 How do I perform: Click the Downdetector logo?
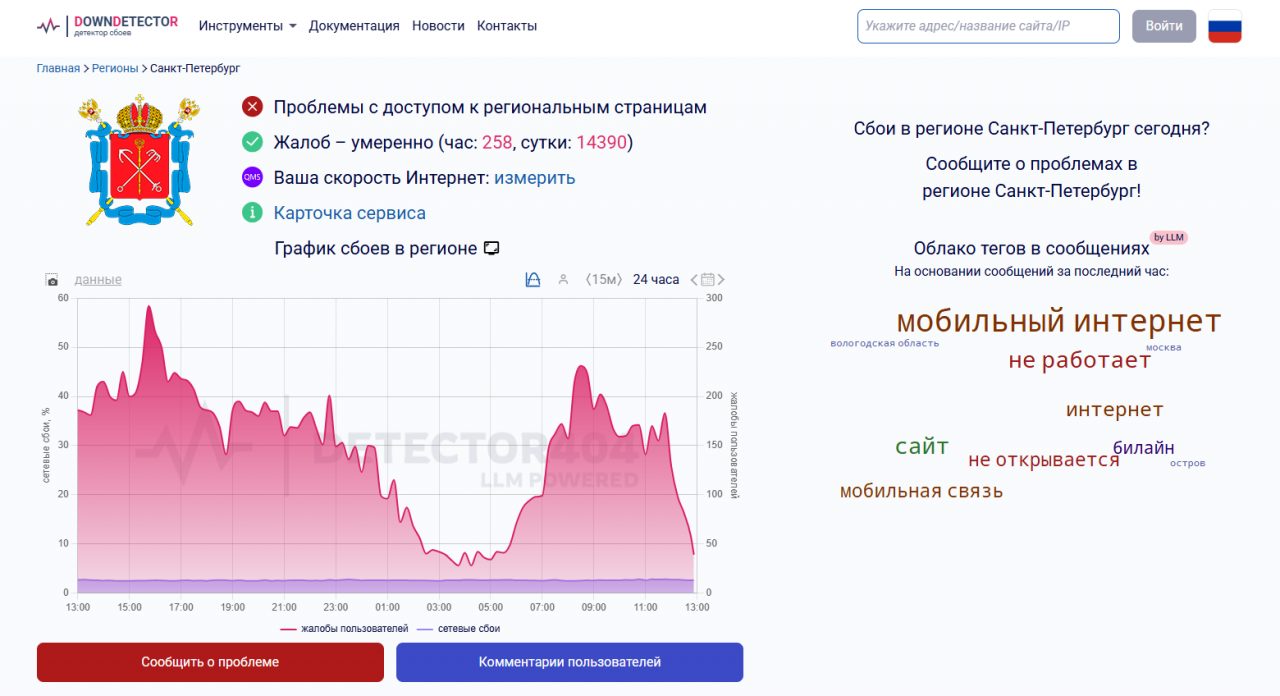click(x=107, y=26)
